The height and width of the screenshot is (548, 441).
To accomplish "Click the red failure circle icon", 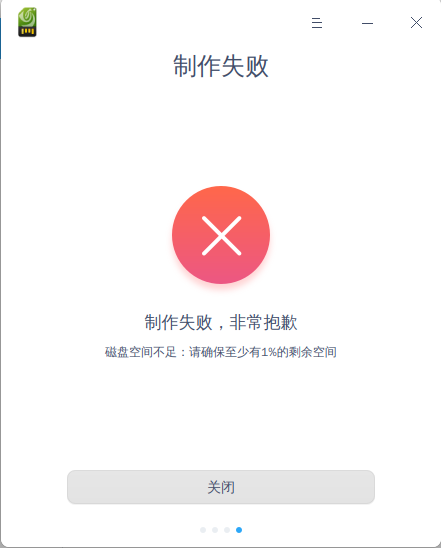I will pos(221,235).
